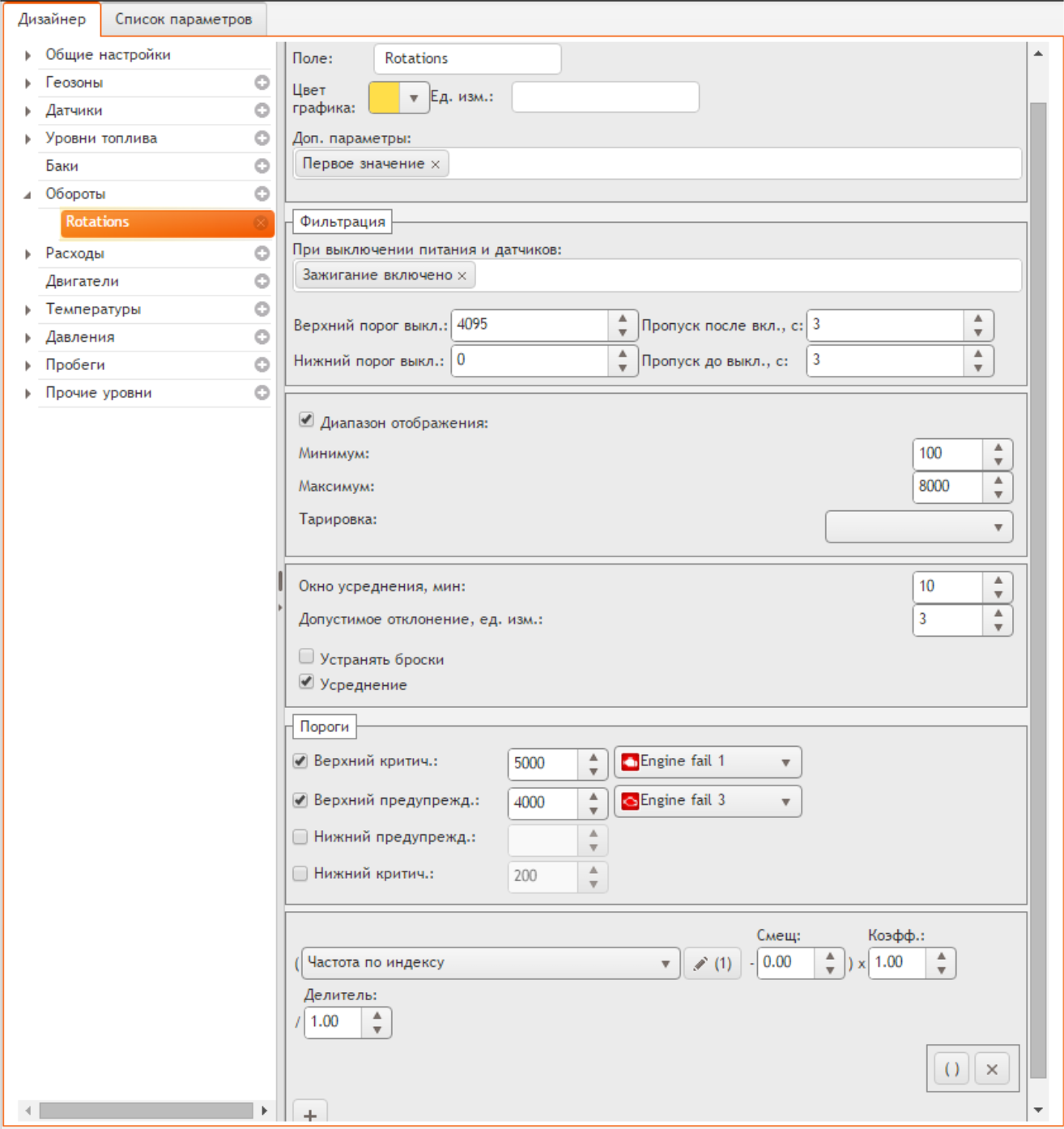The height and width of the screenshot is (1129, 1064).
Task: Click the Ед. изм. input field
Action: pos(605,97)
